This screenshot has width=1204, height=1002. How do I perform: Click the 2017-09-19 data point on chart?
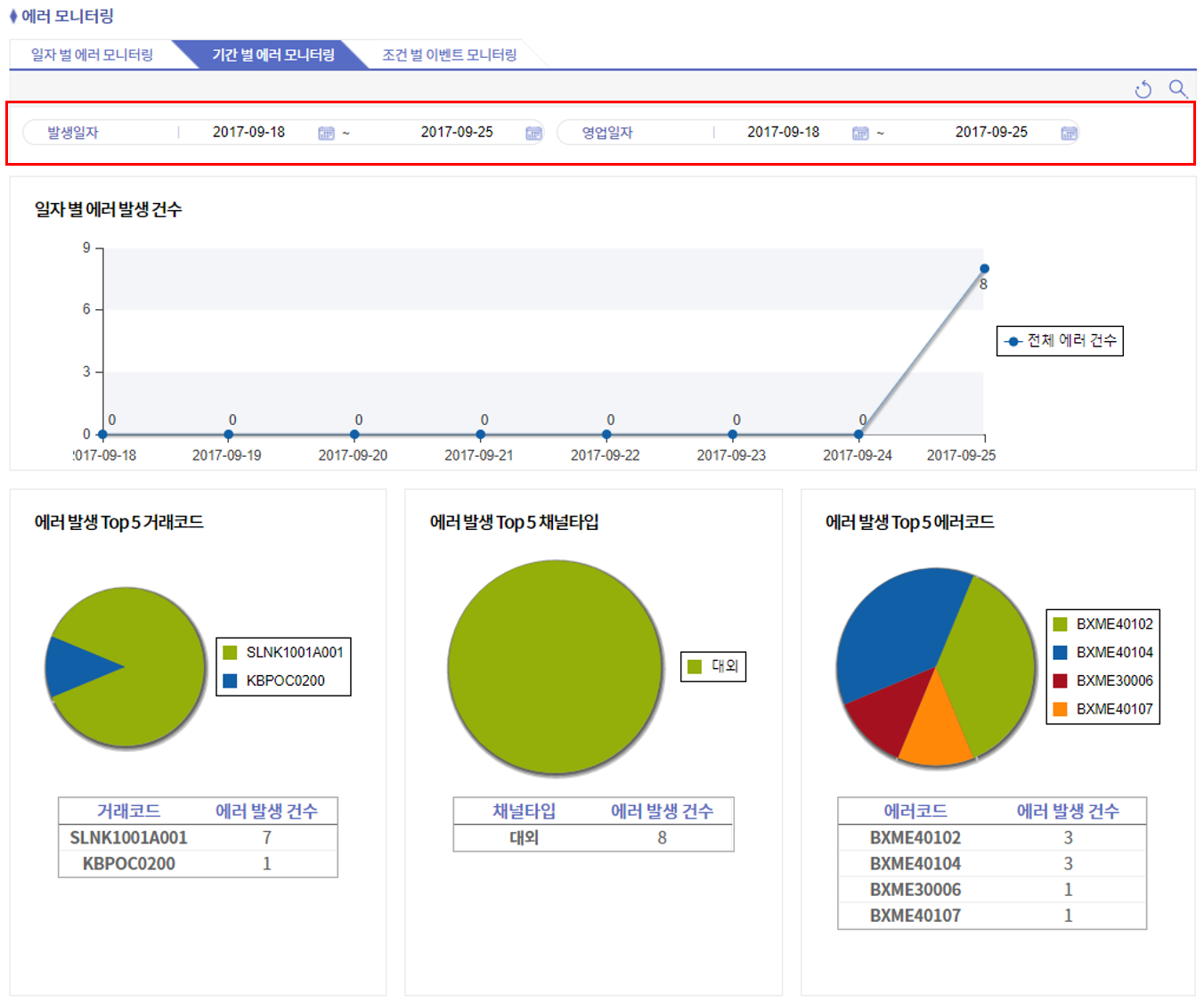(x=229, y=435)
